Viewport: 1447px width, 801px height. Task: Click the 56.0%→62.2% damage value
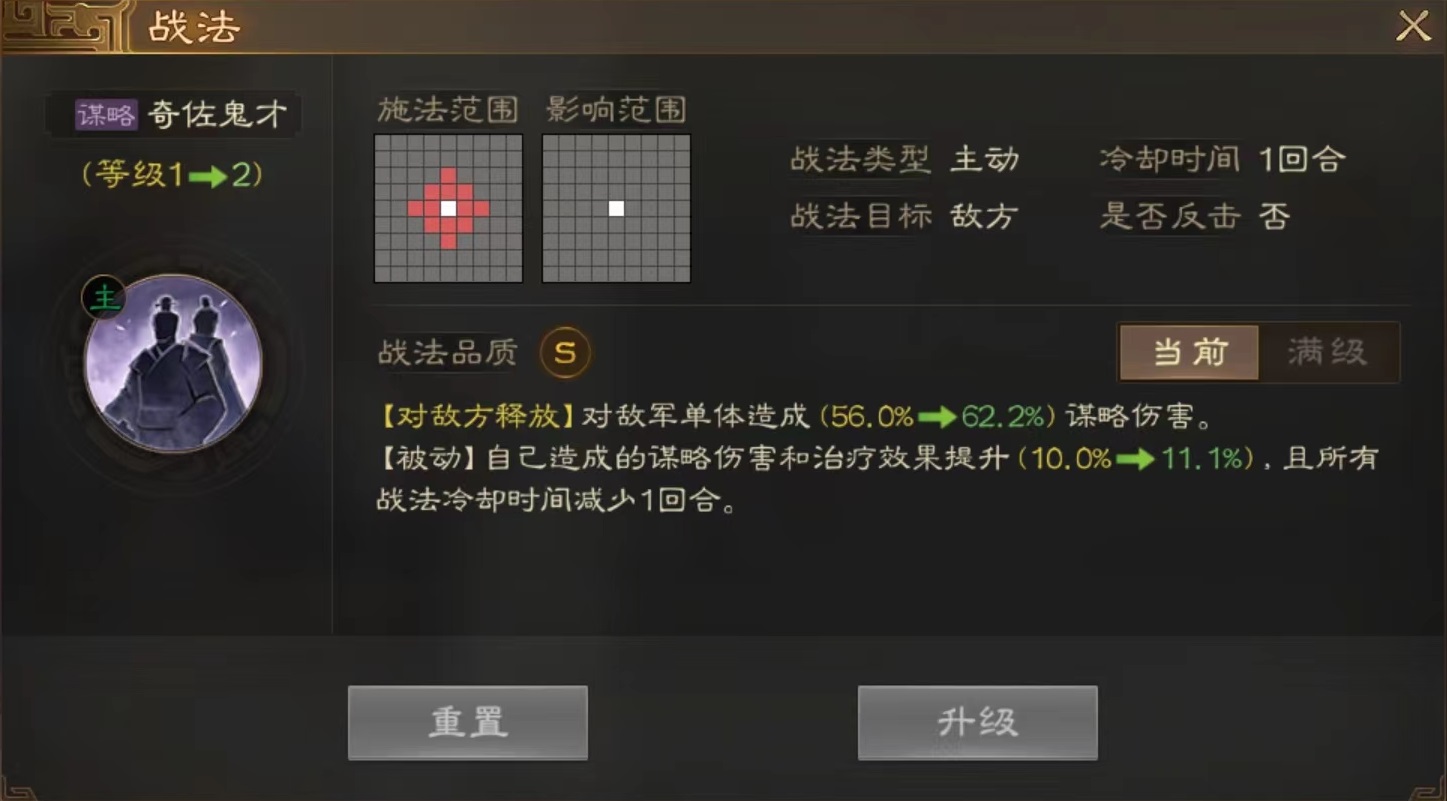pos(937,416)
